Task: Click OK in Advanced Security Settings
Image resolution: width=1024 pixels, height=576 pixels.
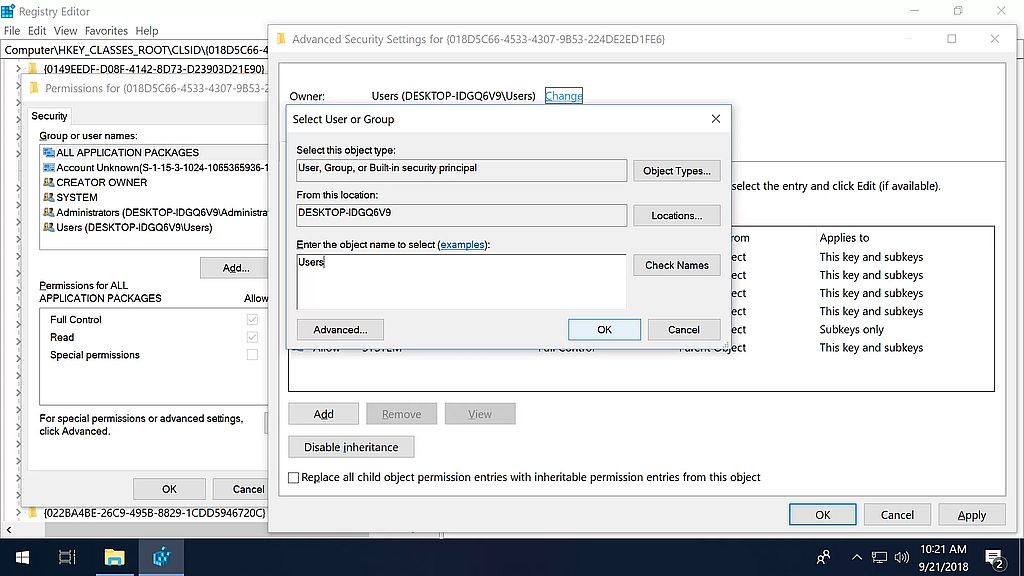Action: (823, 515)
